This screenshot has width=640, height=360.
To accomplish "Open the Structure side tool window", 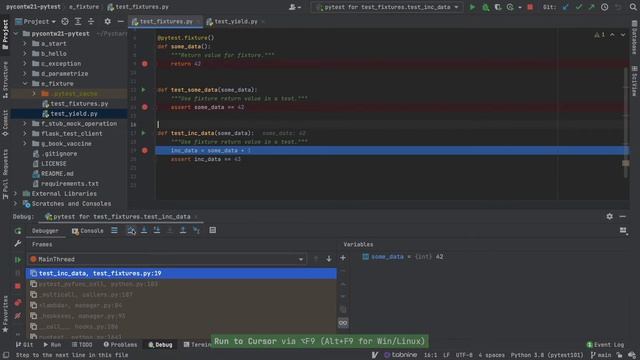I will click(x=5, y=80).
